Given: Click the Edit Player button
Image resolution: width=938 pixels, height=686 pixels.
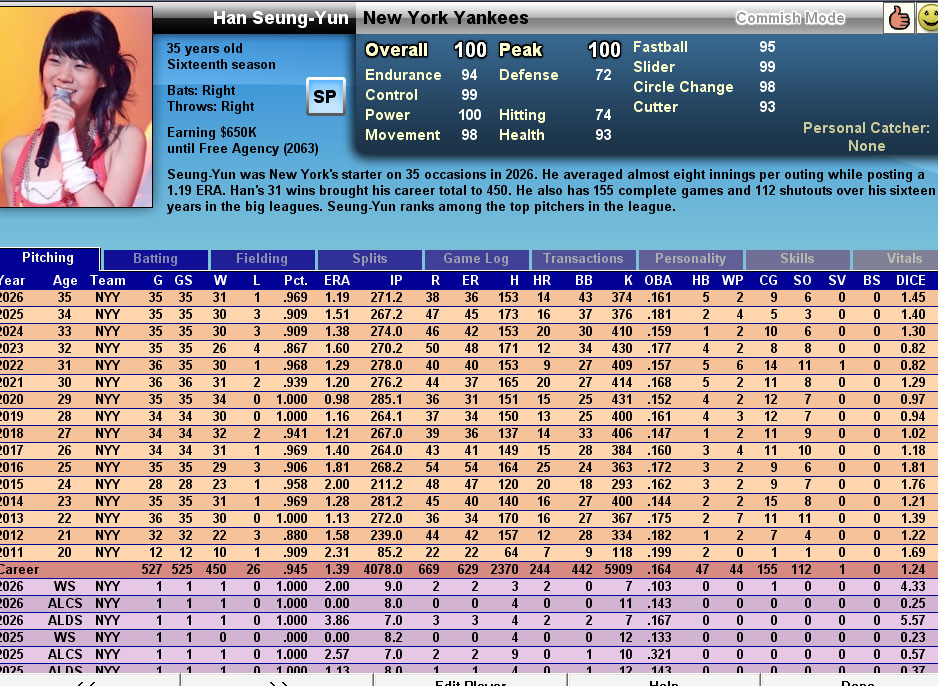Looking at the screenshot, I should point(471,681).
